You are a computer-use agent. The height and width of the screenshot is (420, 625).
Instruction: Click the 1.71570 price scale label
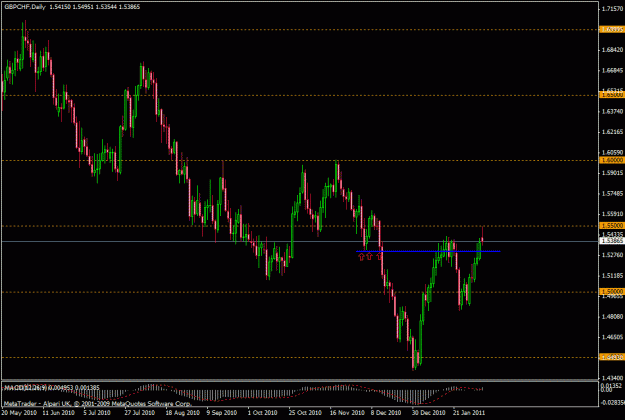pos(613,8)
